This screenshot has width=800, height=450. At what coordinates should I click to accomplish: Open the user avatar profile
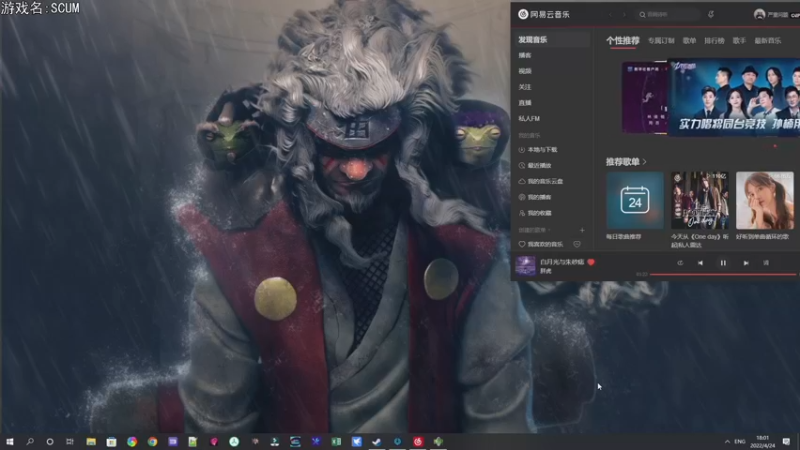pos(759,14)
